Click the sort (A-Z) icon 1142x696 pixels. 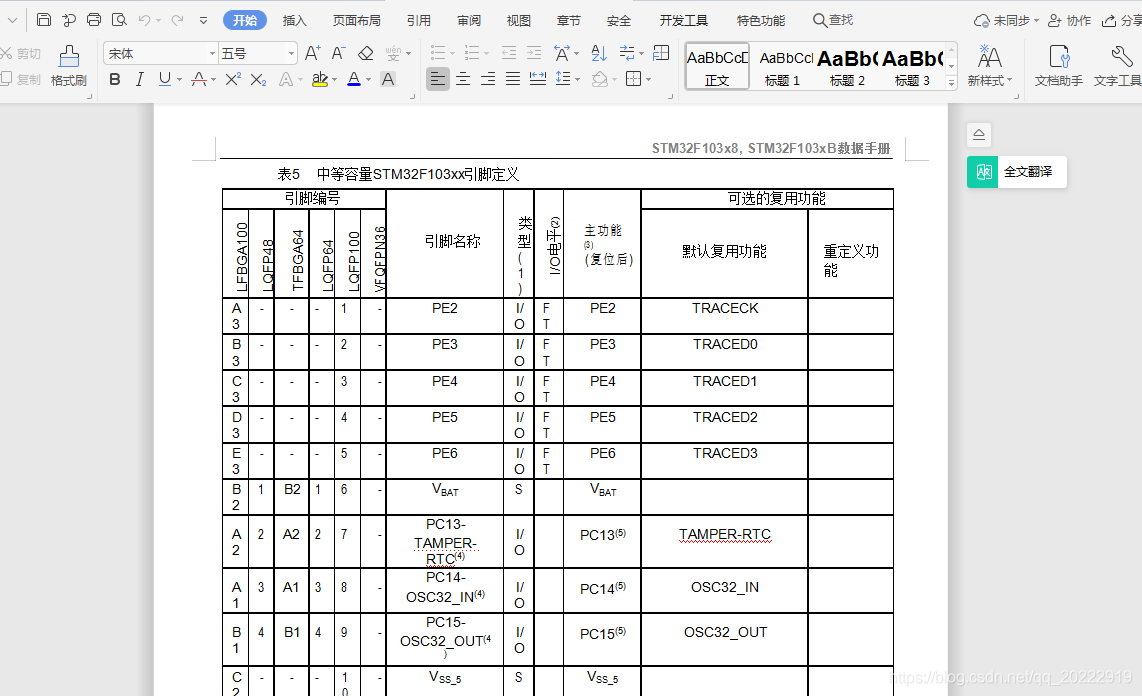(598, 54)
